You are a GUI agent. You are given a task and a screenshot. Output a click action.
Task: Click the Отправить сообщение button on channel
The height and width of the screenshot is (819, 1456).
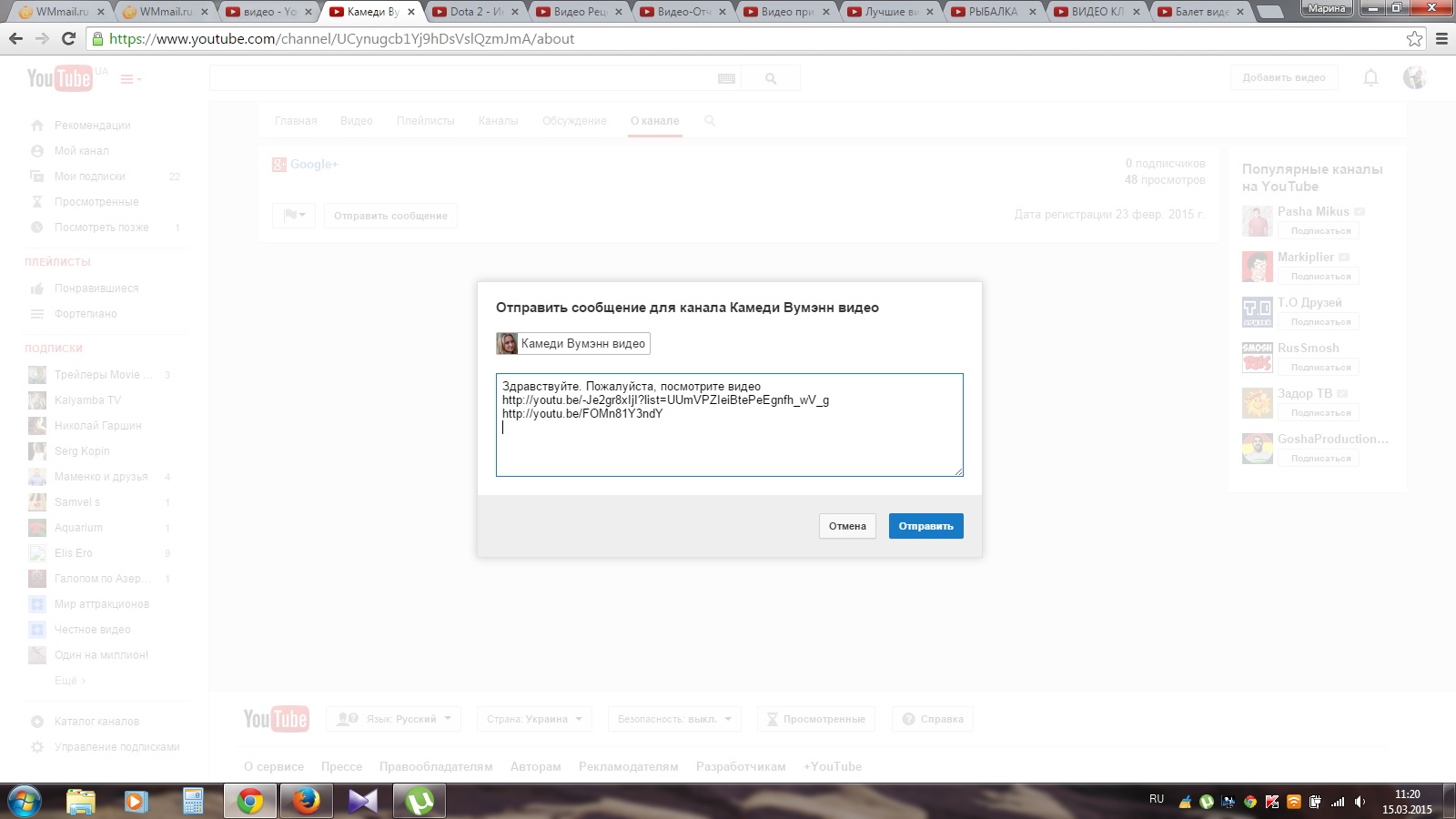click(390, 216)
